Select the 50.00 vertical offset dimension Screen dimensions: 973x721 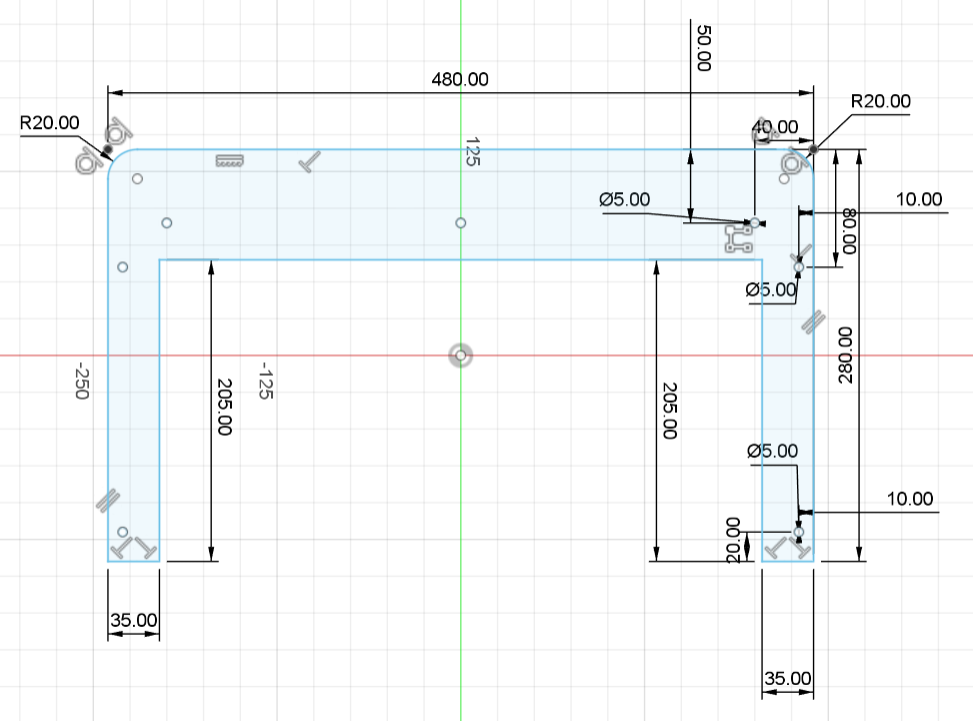click(x=702, y=48)
